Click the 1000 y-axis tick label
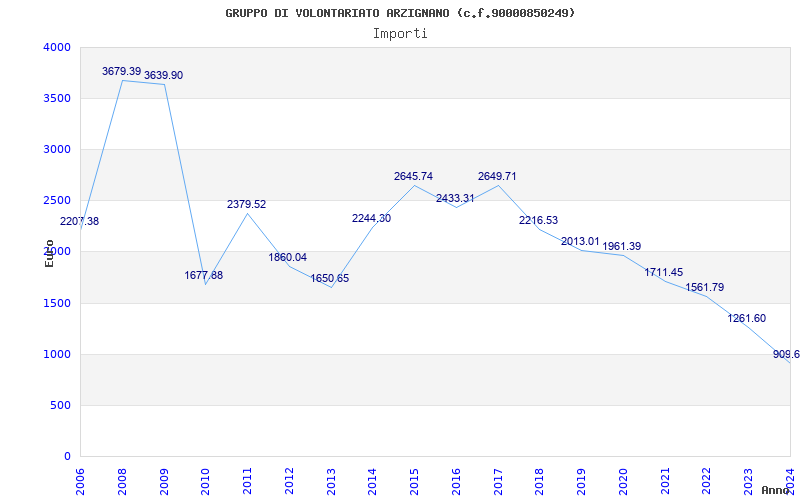Image resolution: width=800 pixels, height=500 pixels. [57, 355]
